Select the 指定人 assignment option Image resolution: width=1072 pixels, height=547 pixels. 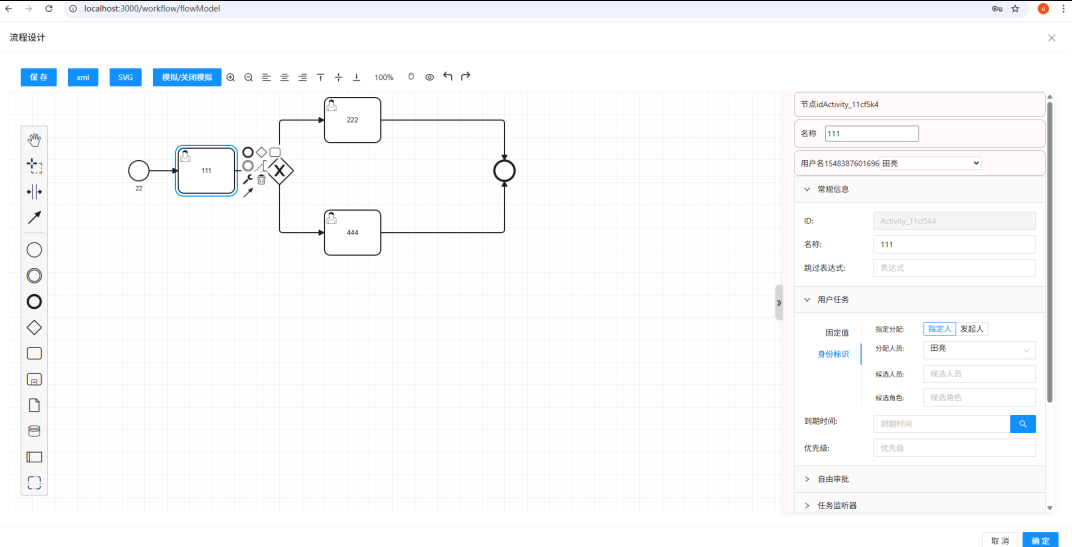(x=939, y=329)
